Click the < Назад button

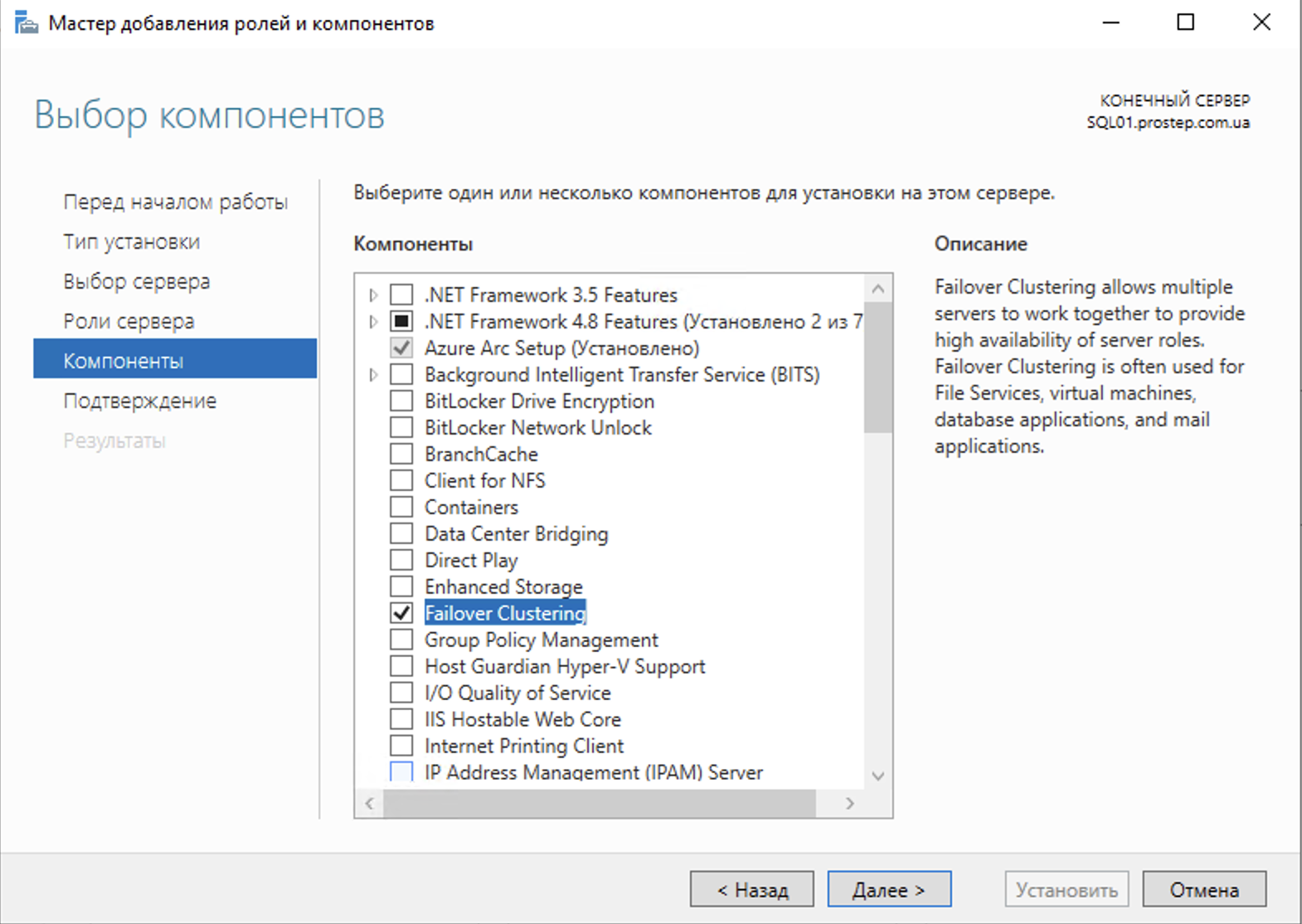752,890
